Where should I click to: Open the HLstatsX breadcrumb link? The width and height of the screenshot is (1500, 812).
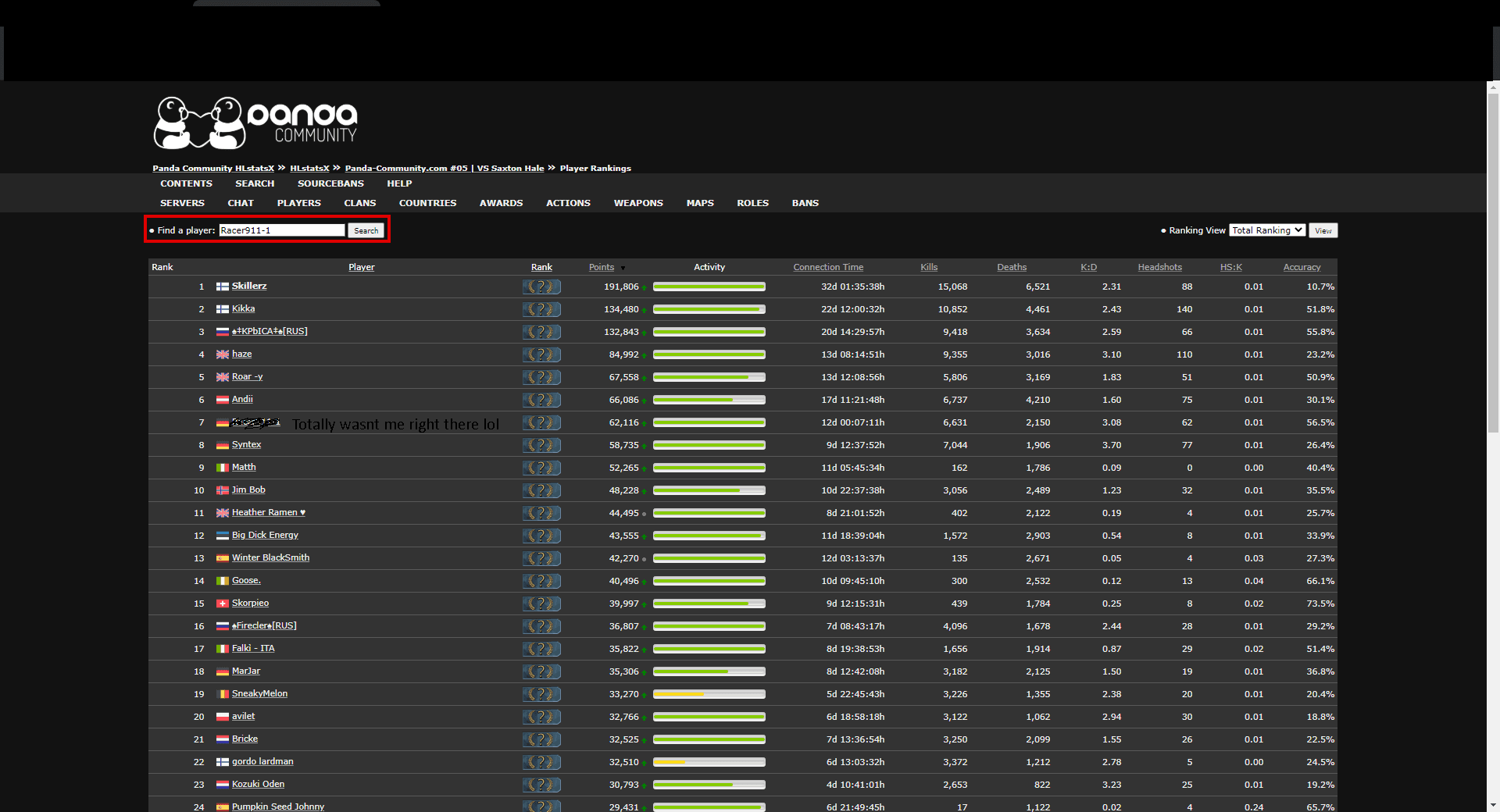coord(309,168)
